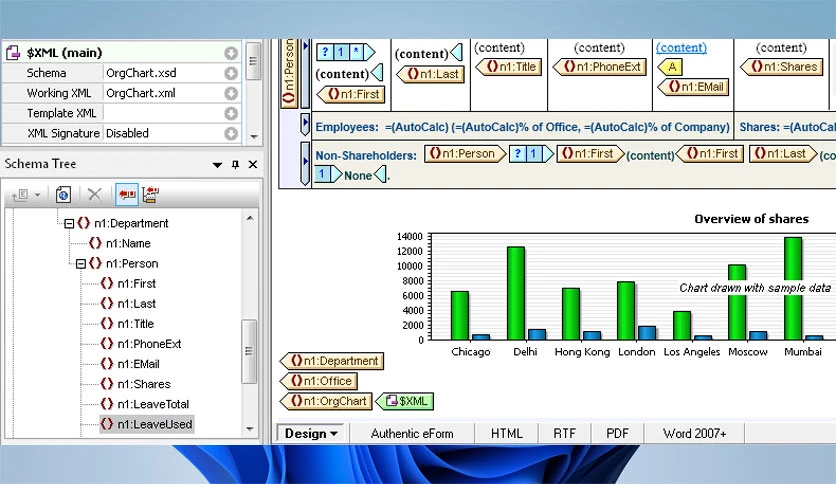
Task: Select the n1:Title tag in design view
Action: [x=508, y=67]
